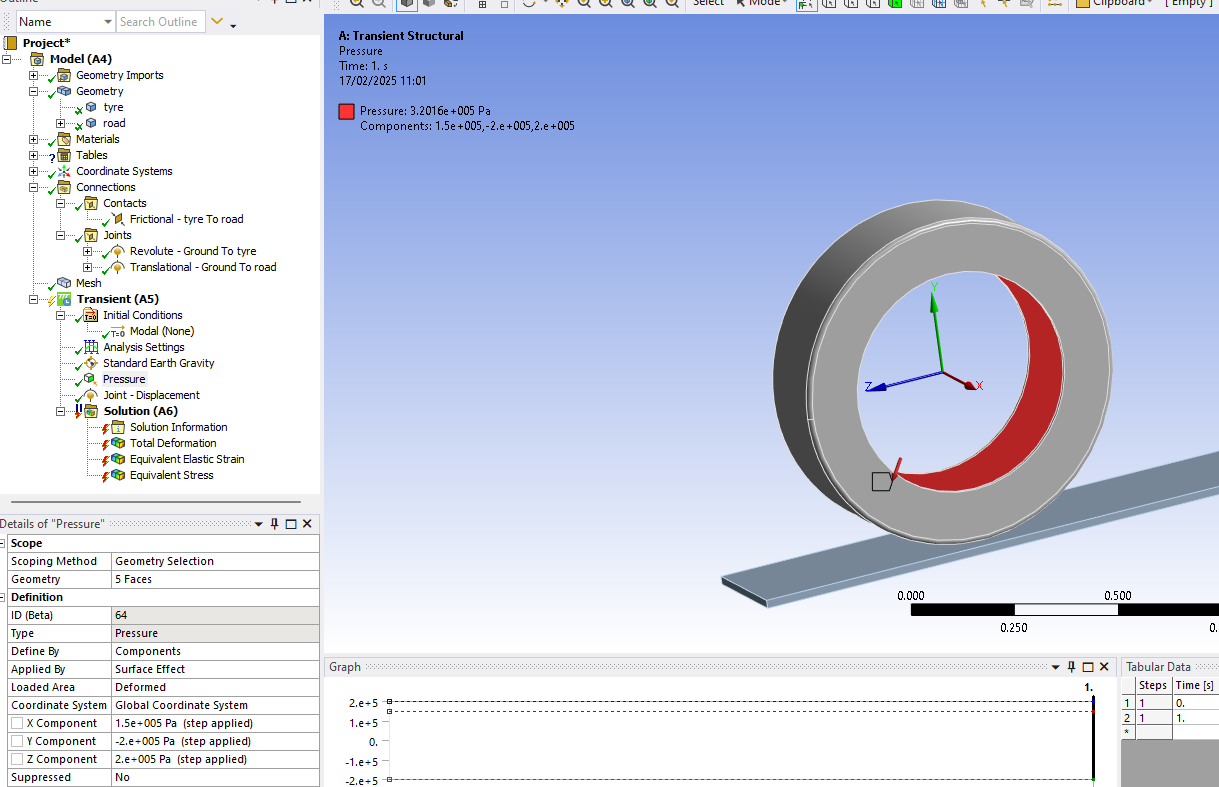Collapse the Connections tree node

click(34, 187)
